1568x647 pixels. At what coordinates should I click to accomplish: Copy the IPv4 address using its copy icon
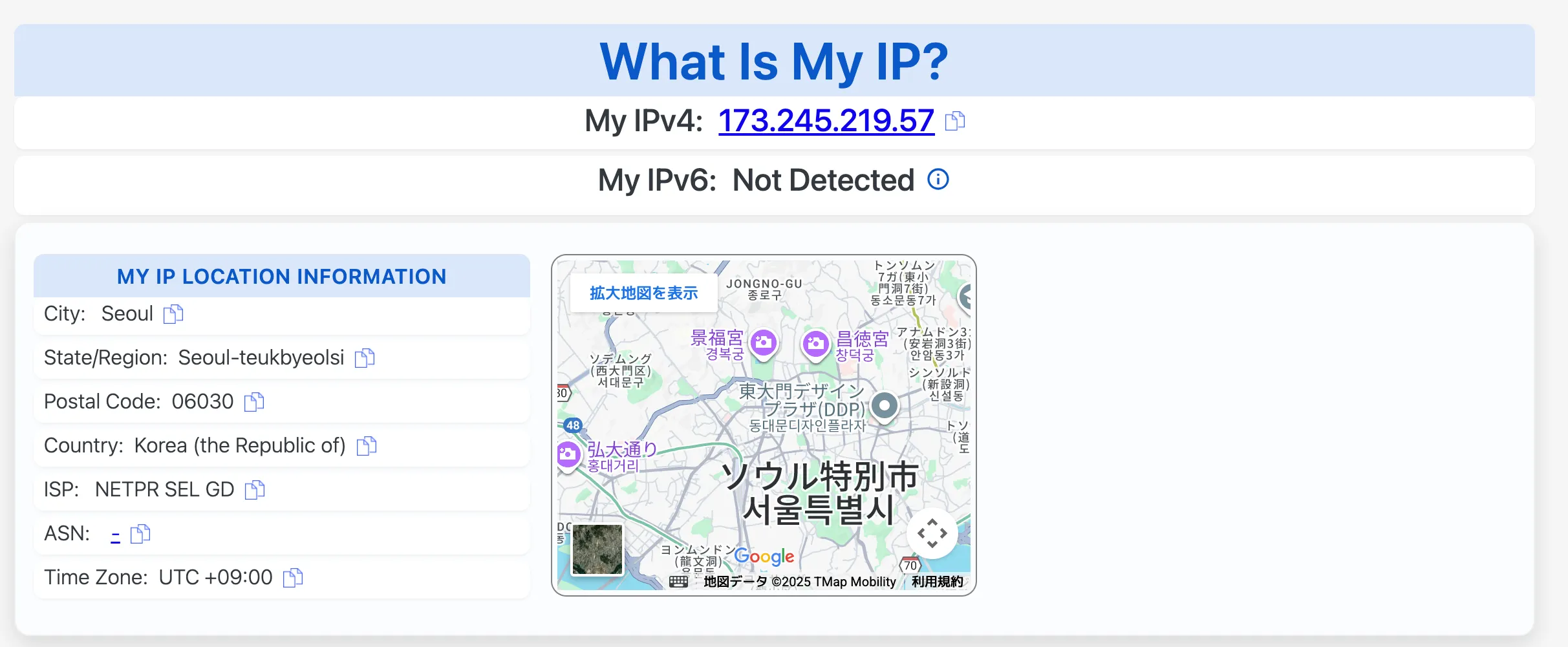click(956, 121)
